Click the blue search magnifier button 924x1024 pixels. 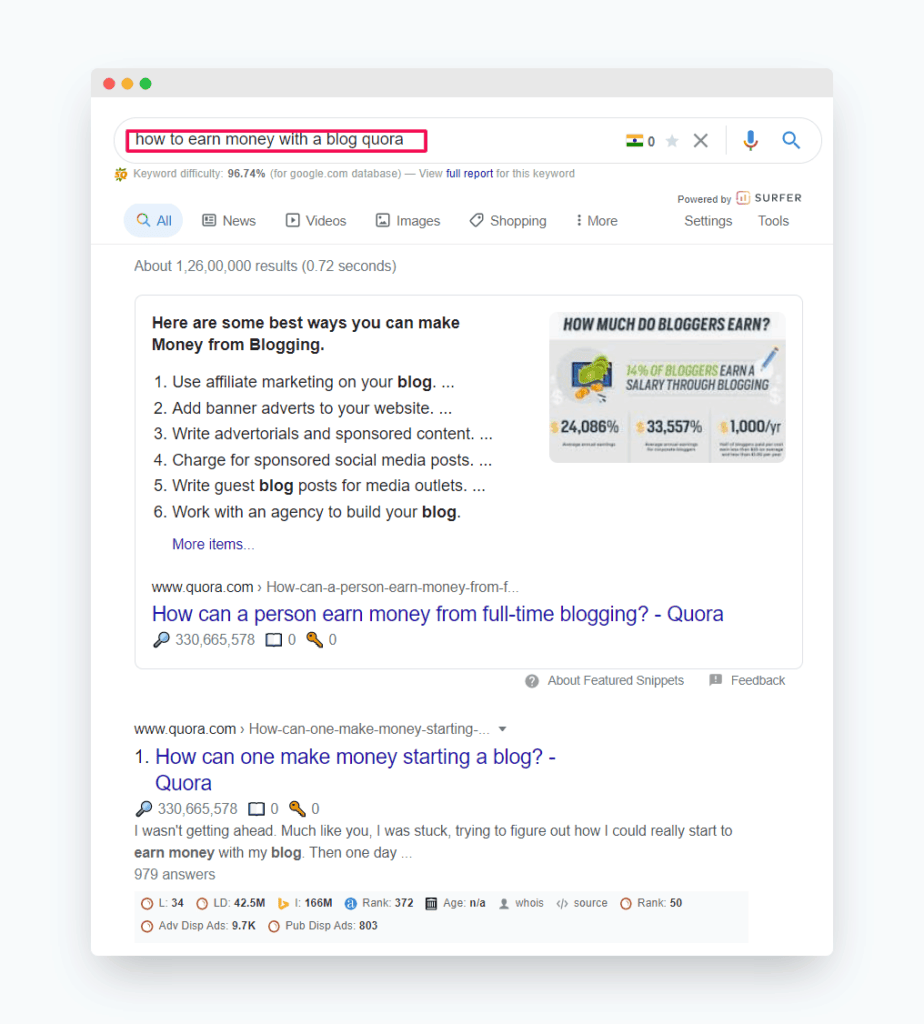pos(791,140)
